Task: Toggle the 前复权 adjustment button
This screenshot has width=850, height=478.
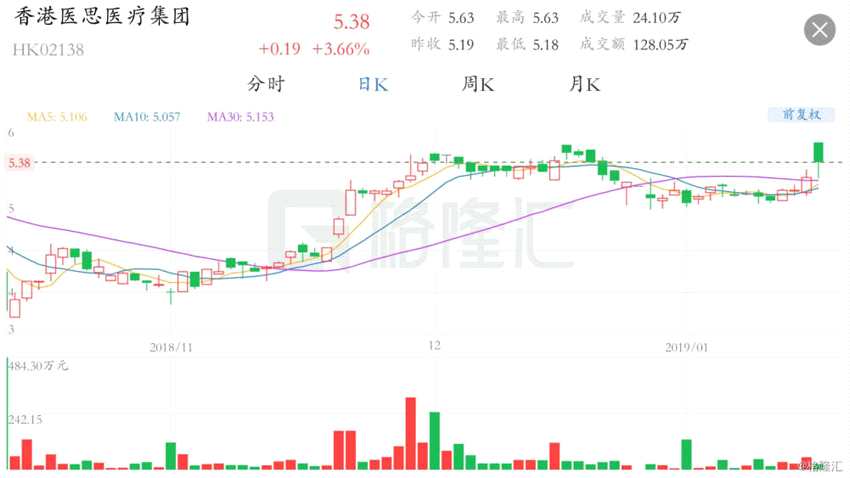Action: click(801, 114)
